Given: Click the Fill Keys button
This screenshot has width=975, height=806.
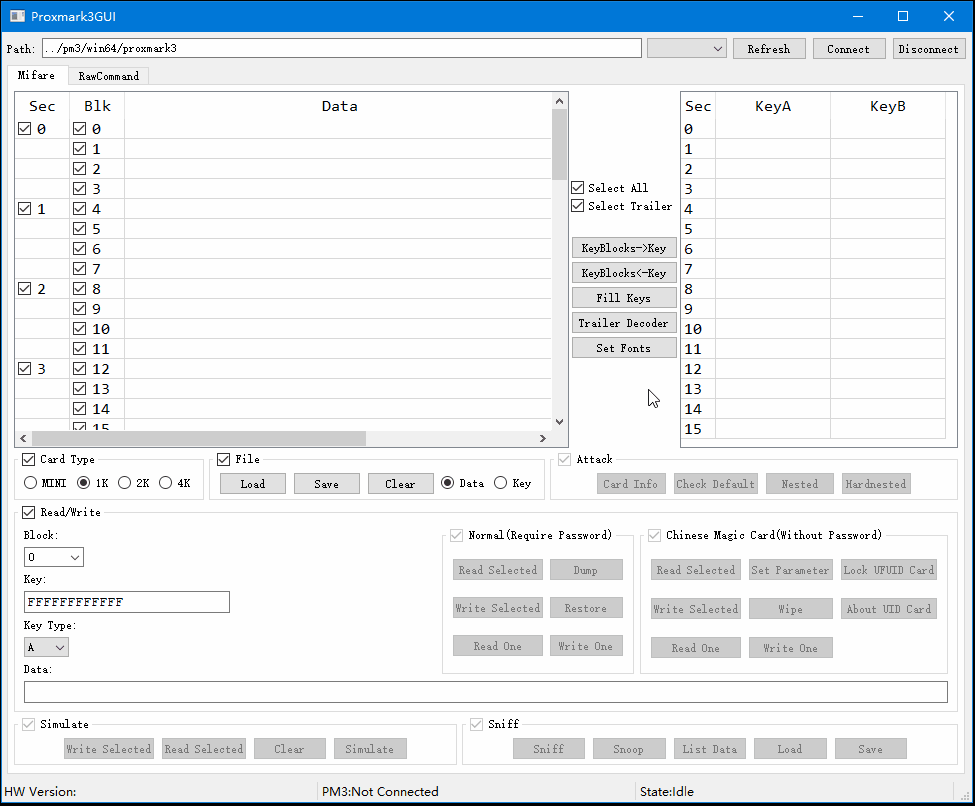Looking at the screenshot, I should pos(624,298).
